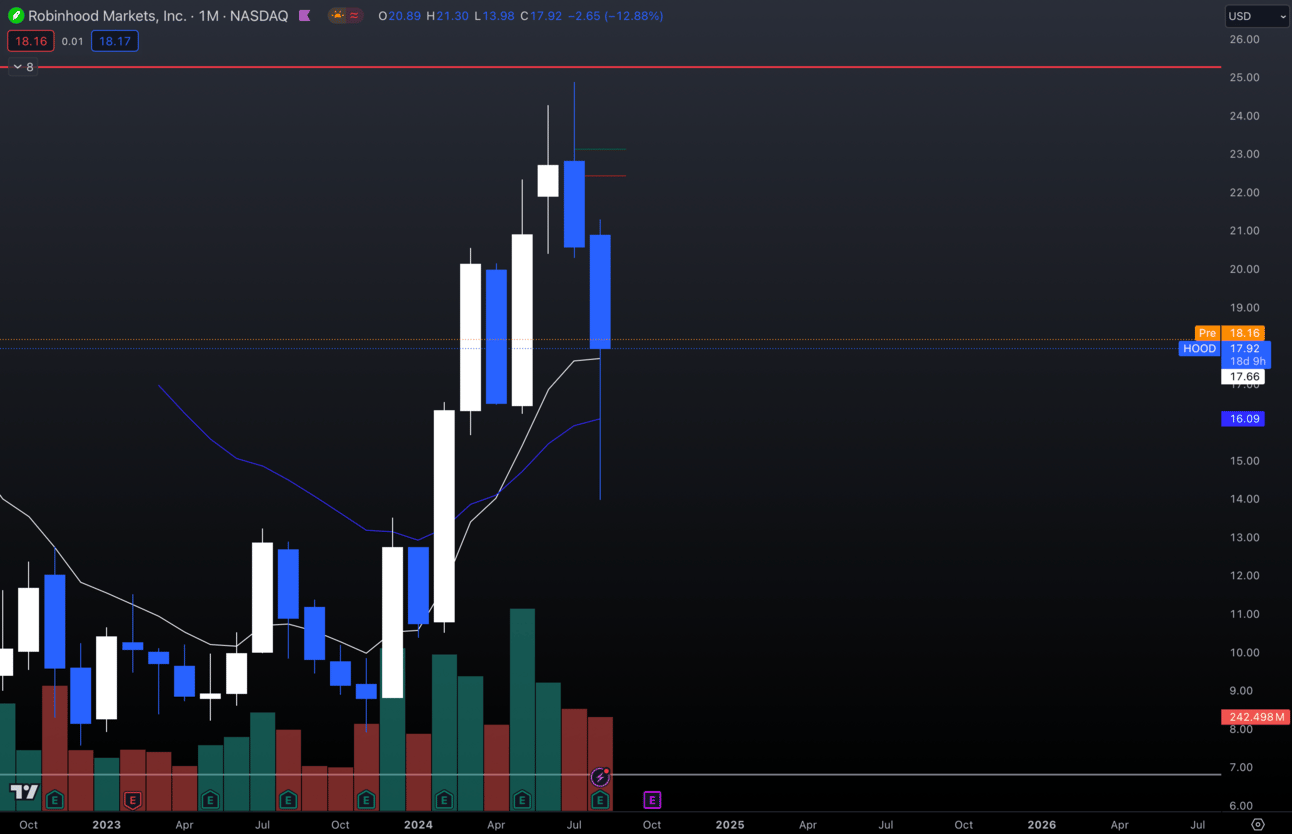Click the high value H21.30
The height and width of the screenshot is (834, 1292).
pyautogui.click(x=447, y=16)
